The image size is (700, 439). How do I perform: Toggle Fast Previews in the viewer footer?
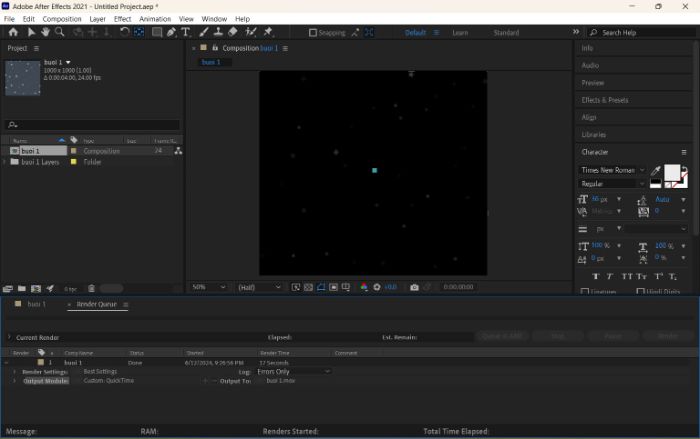[296, 287]
